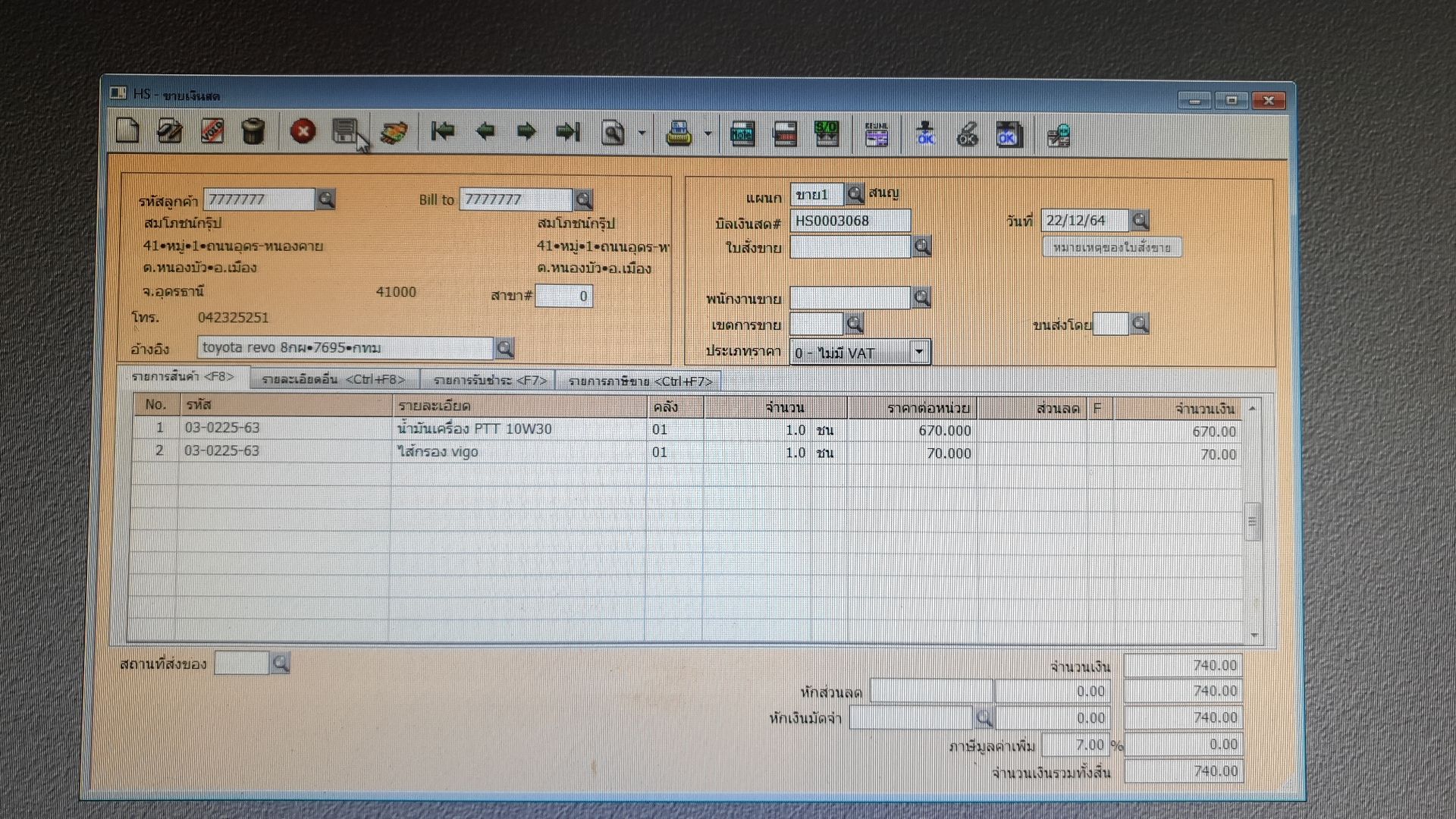Go to the first record
This screenshot has width=1456, height=819.
pos(443,132)
